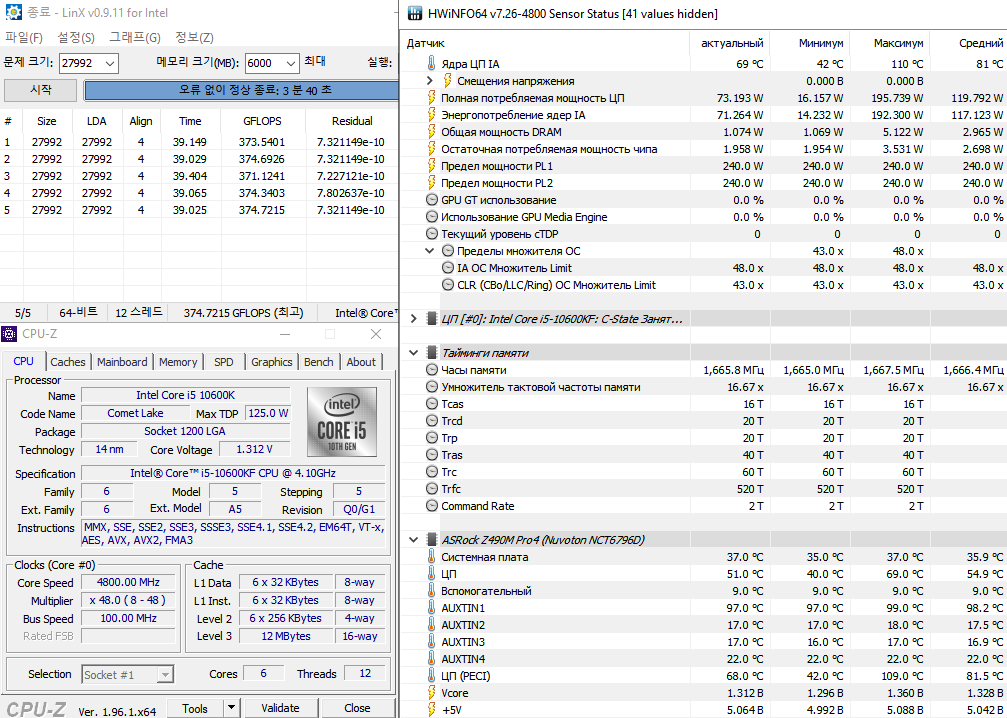Click clock icon of GPU GT использование
This screenshot has width=1007, height=718.
pyautogui.click(x=432, y=200)
